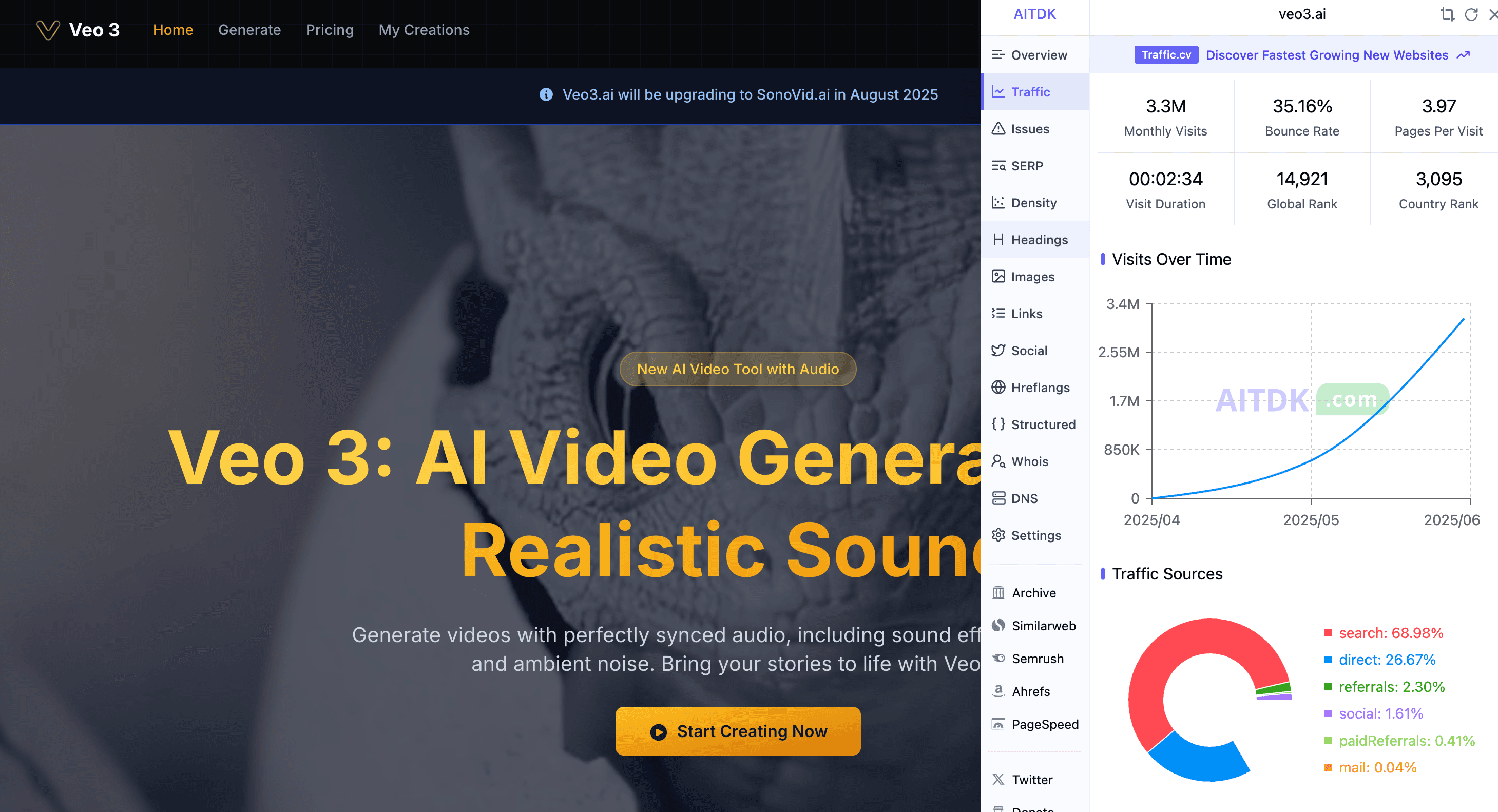1498x812 pixels.
Task: Open the Semrush icon
Action: coord(998,658)
